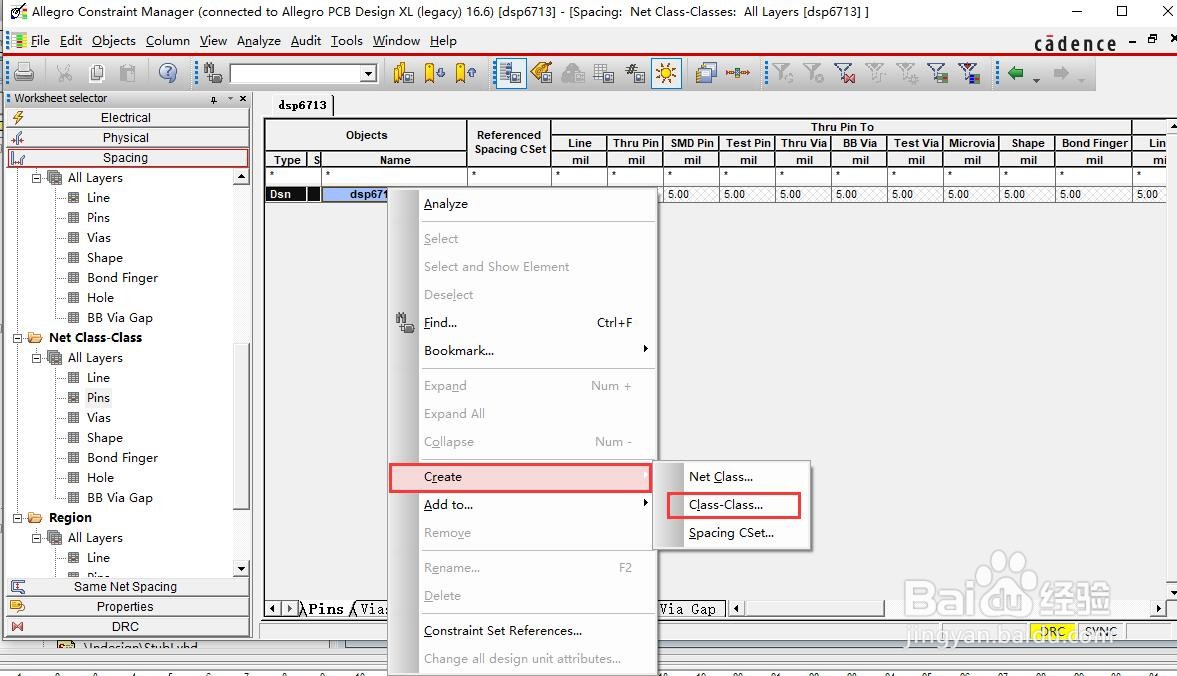1177x676 pixels.
Task: Pin the Worksheet selector panel
Action: point(214,99)
